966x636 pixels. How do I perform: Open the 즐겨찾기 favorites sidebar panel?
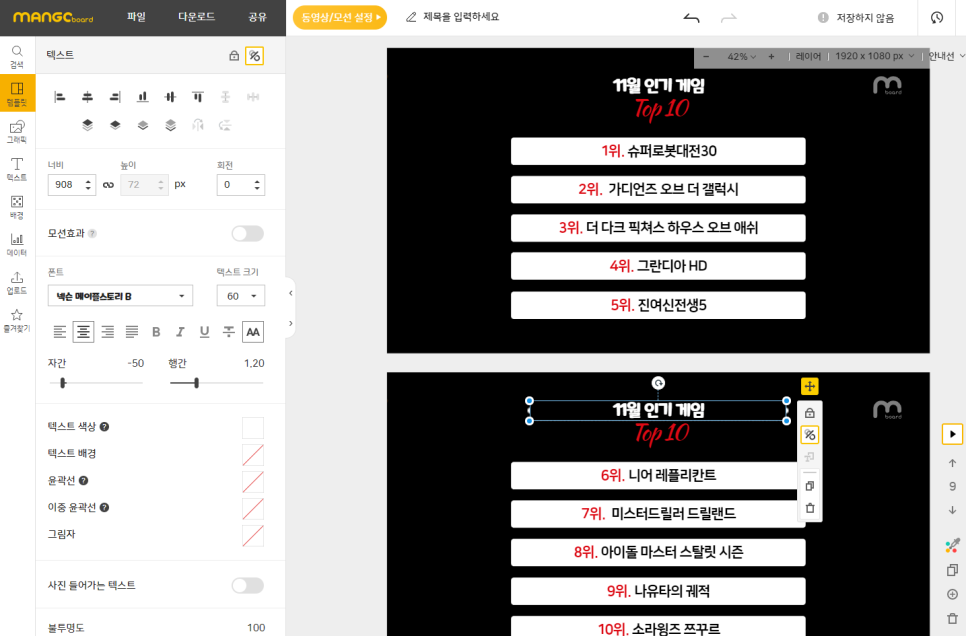[17, 319]
